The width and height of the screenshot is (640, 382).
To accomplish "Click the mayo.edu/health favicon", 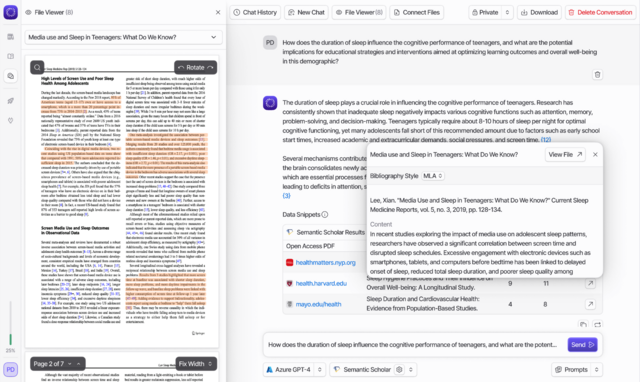I will (289, 304).
